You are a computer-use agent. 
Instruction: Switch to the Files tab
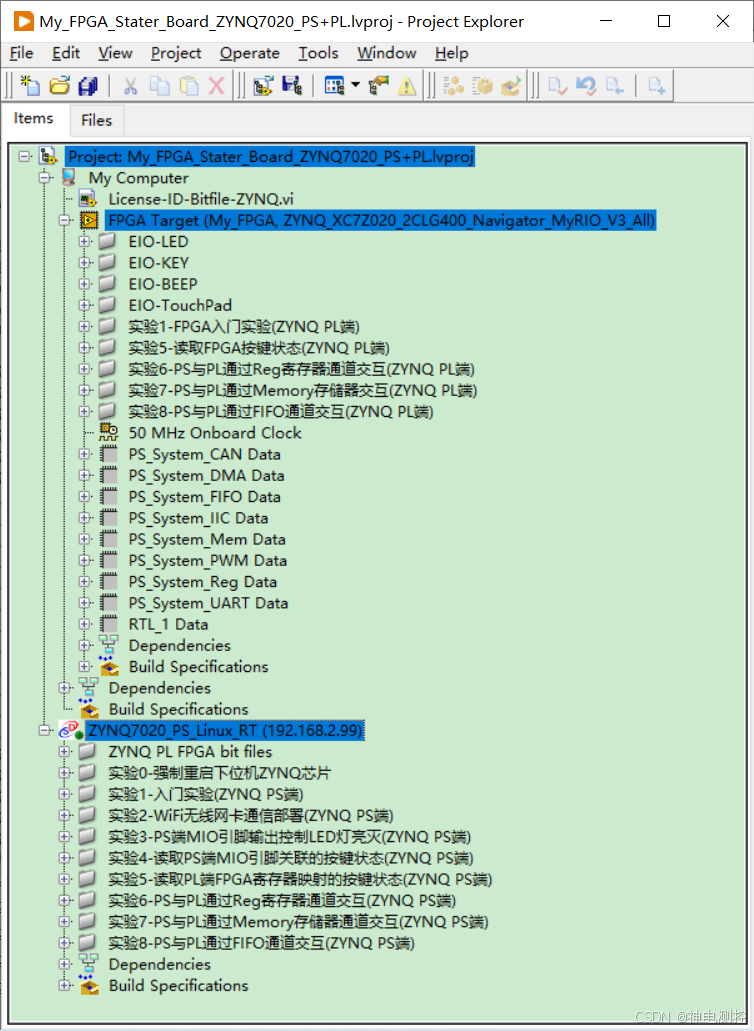96,120
